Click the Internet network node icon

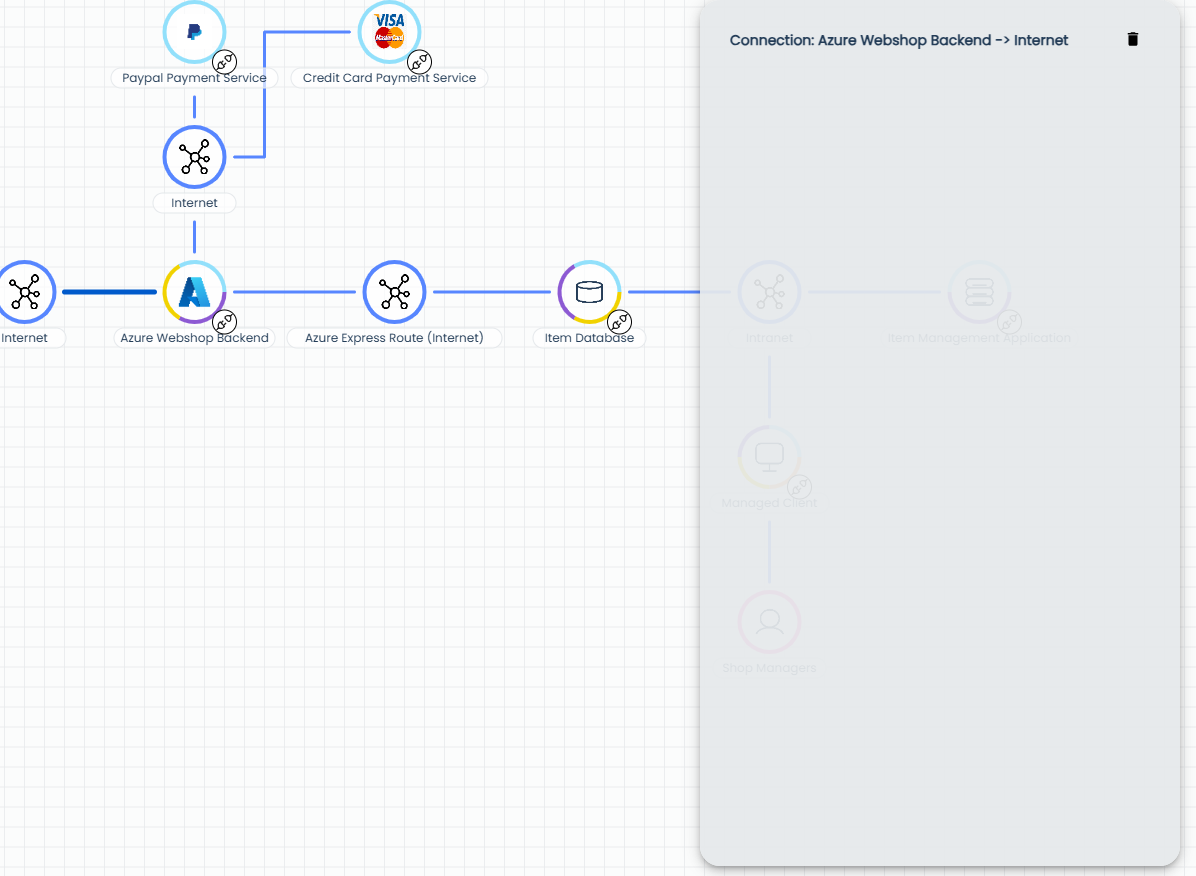point(194,157)
